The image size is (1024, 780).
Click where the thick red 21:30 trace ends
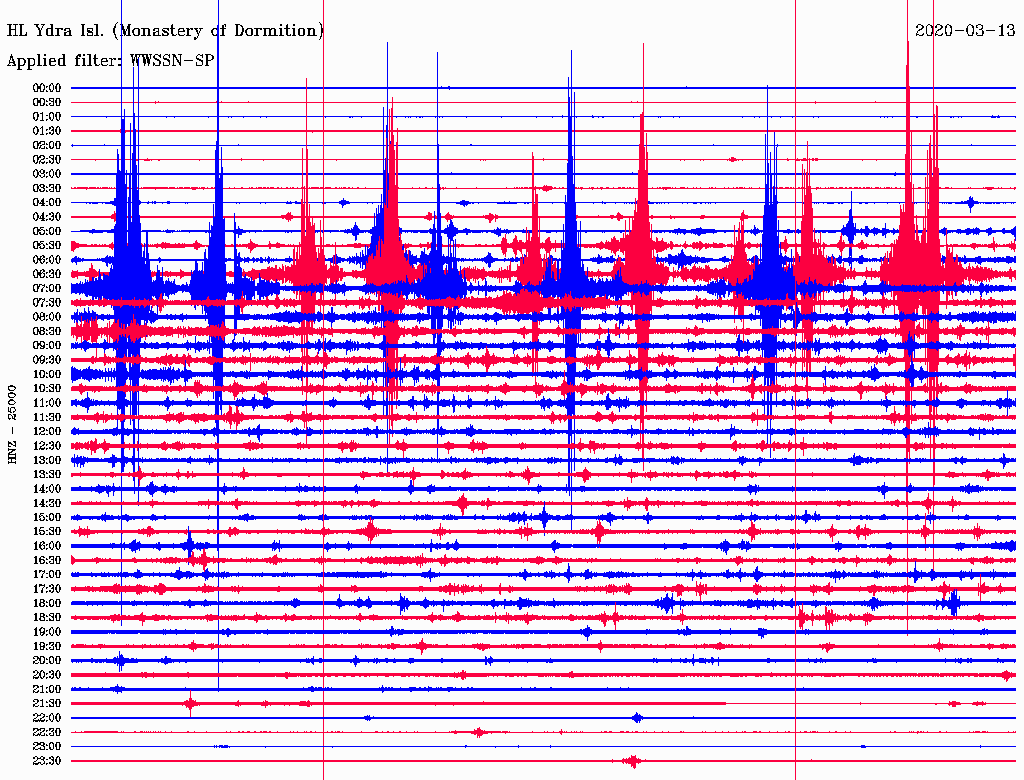tap(725, 704)
